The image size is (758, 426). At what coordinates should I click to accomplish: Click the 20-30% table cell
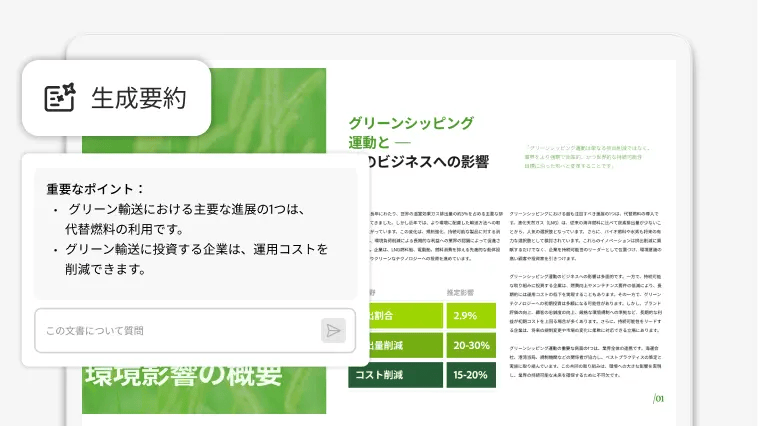point(471,345)
